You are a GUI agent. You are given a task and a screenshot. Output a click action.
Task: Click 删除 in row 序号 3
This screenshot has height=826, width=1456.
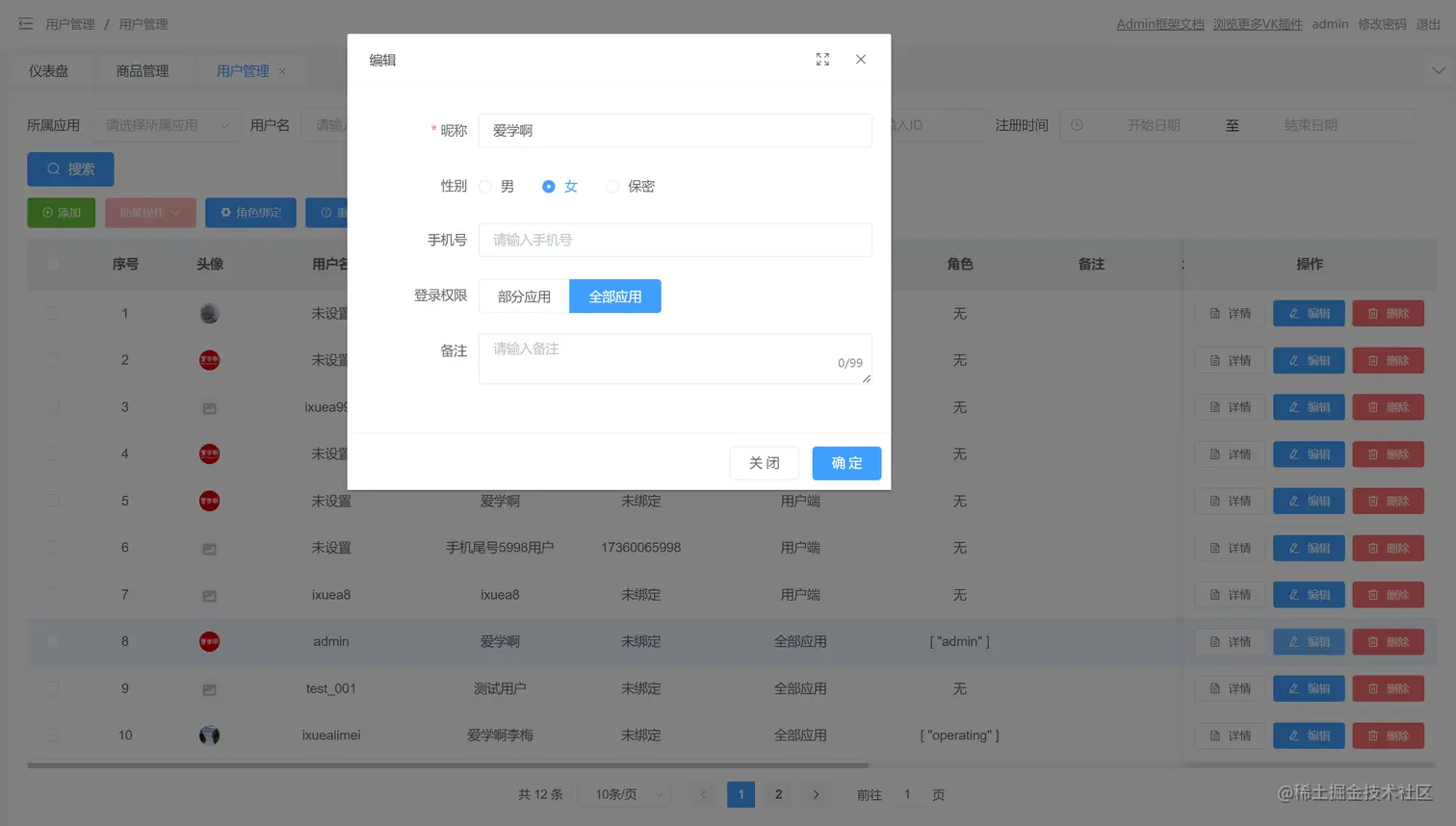pos(1388,407)
